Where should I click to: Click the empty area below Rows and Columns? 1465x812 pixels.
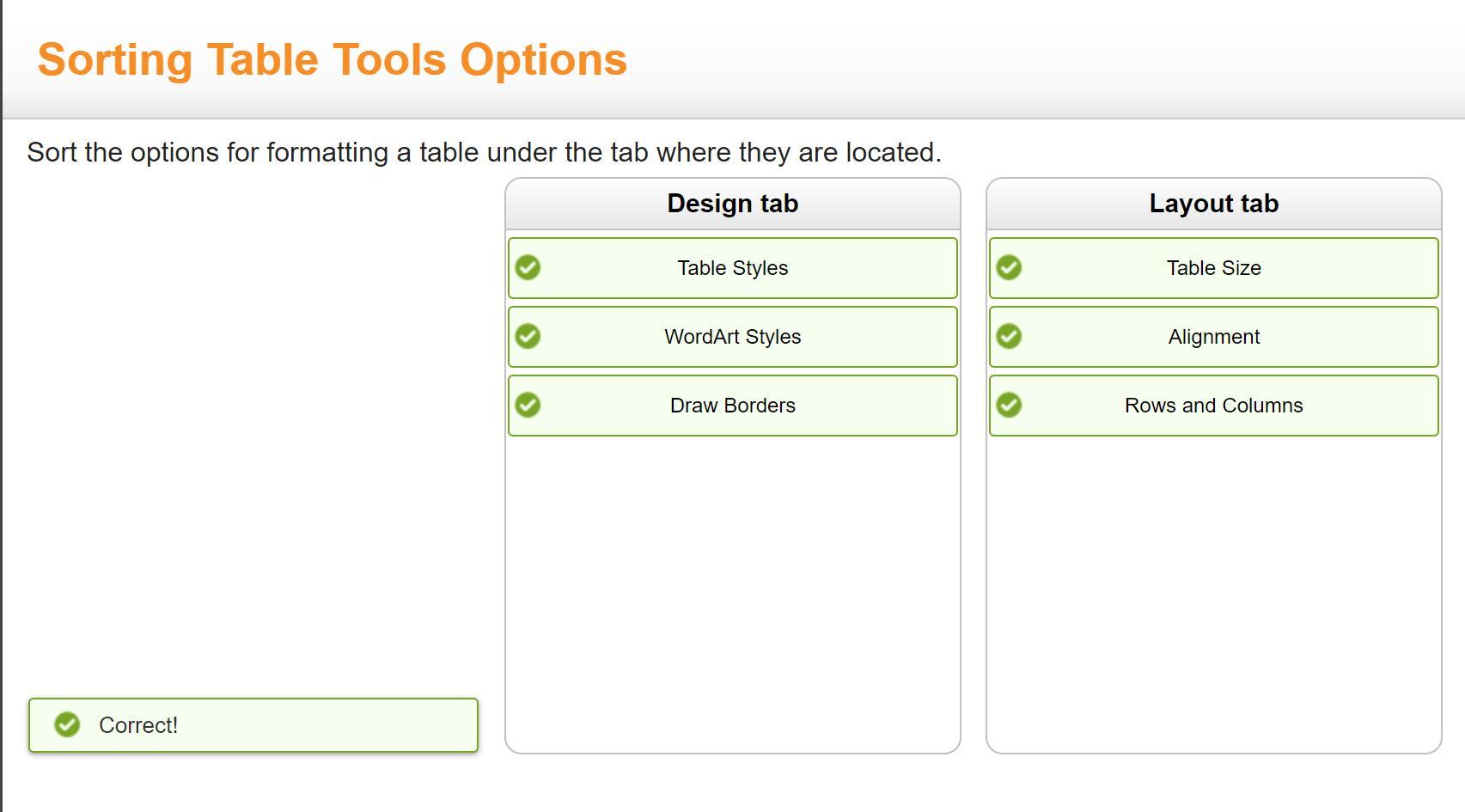click(x=1213, y=593)
